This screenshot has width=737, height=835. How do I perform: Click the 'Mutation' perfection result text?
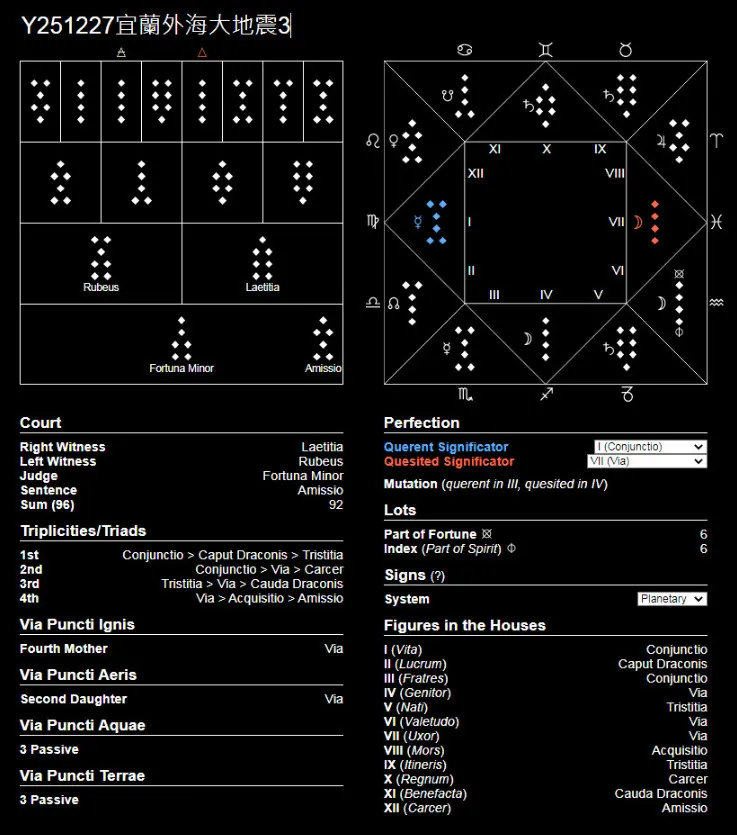[x=496, y=484]
